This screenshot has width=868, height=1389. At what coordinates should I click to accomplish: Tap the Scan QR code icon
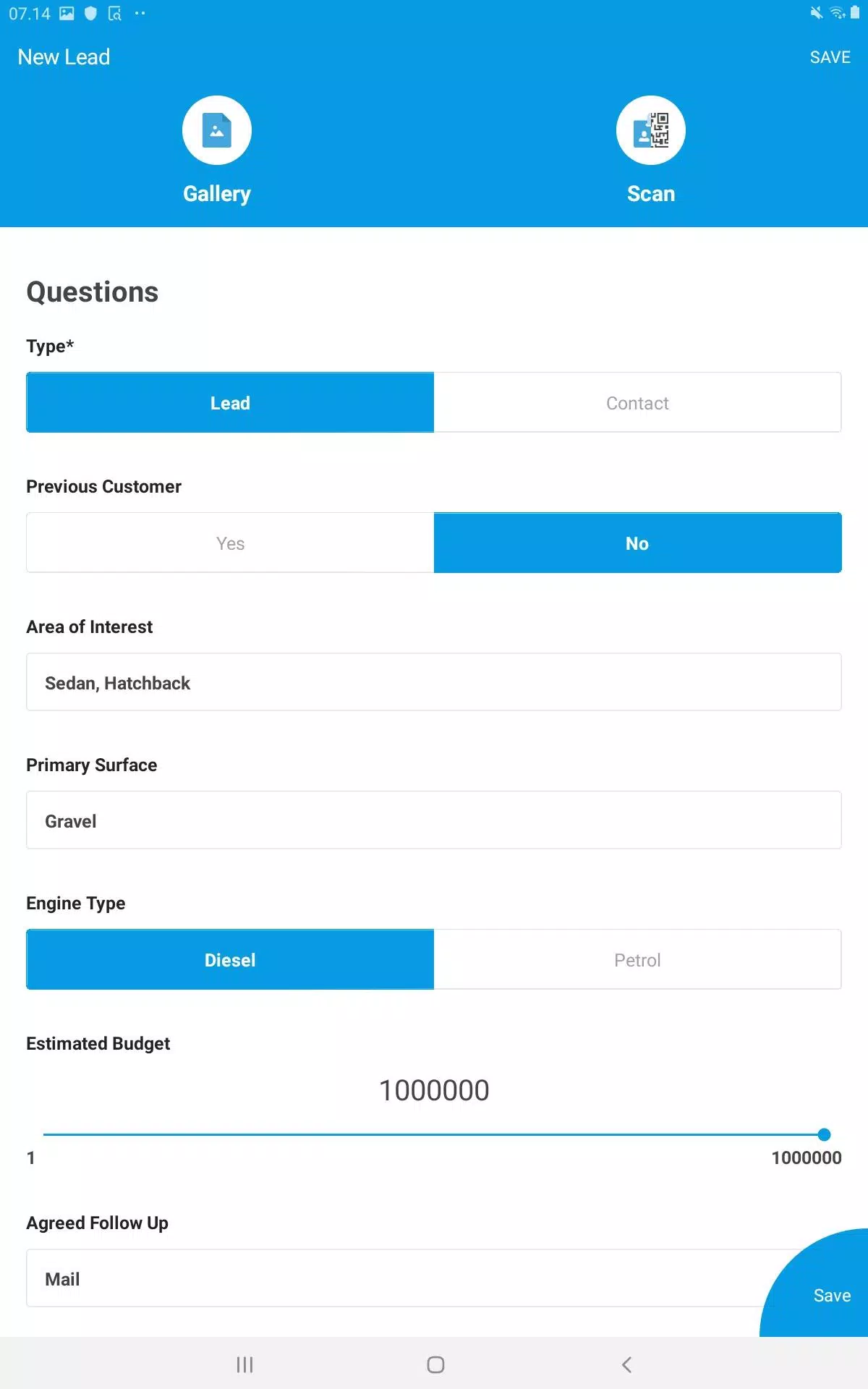click(x=650, y=131)
